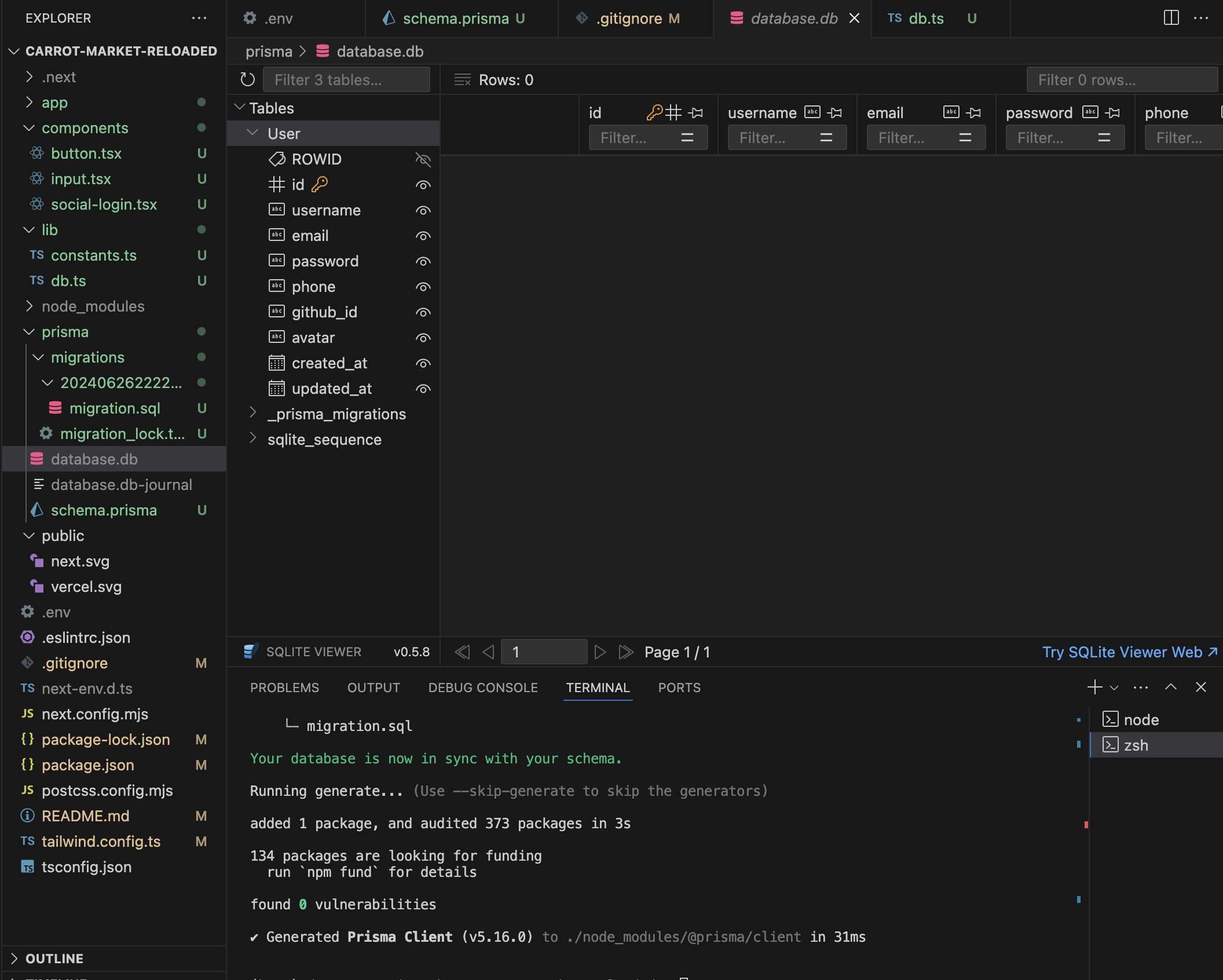Open Try SQLite Viewer Web link
1223x980 pixels.
1130,652
